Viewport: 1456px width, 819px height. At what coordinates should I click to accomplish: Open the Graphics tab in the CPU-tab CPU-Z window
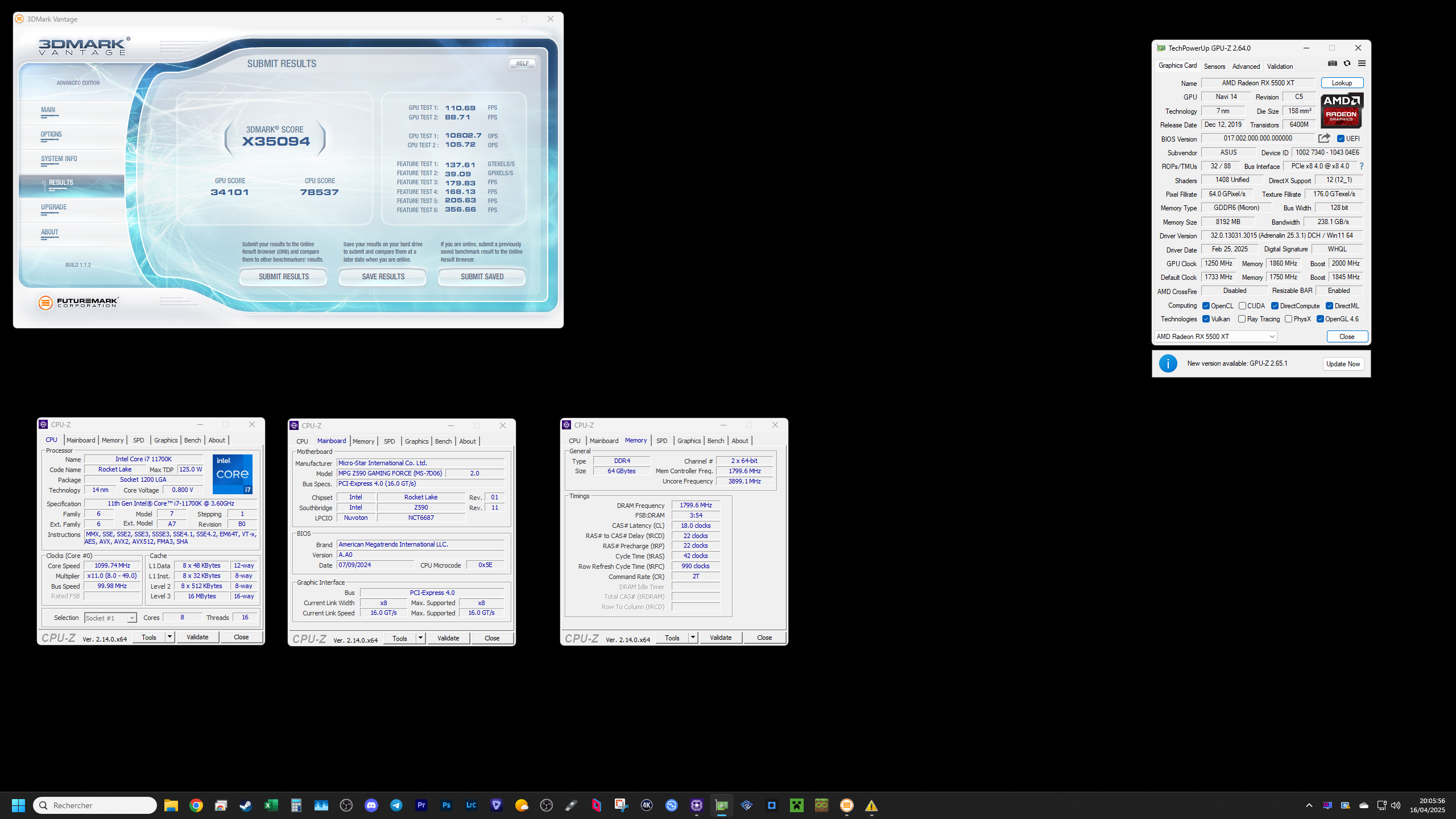[166, 440]
